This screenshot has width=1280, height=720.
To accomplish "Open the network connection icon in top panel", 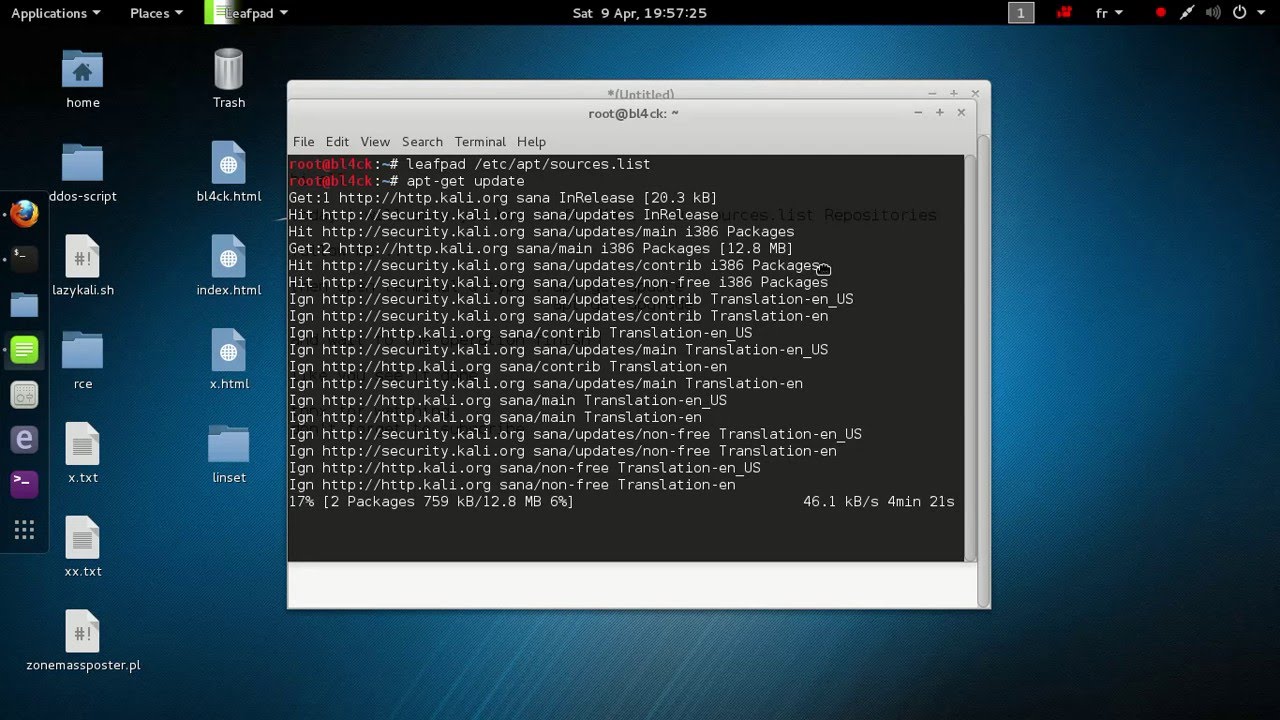I will coord(1187,13).
